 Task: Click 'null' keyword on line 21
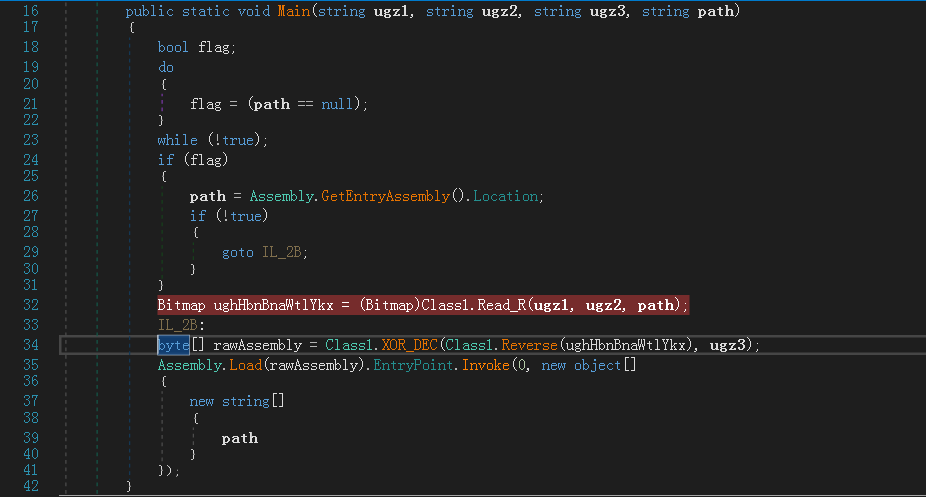[x=337, y=104]
